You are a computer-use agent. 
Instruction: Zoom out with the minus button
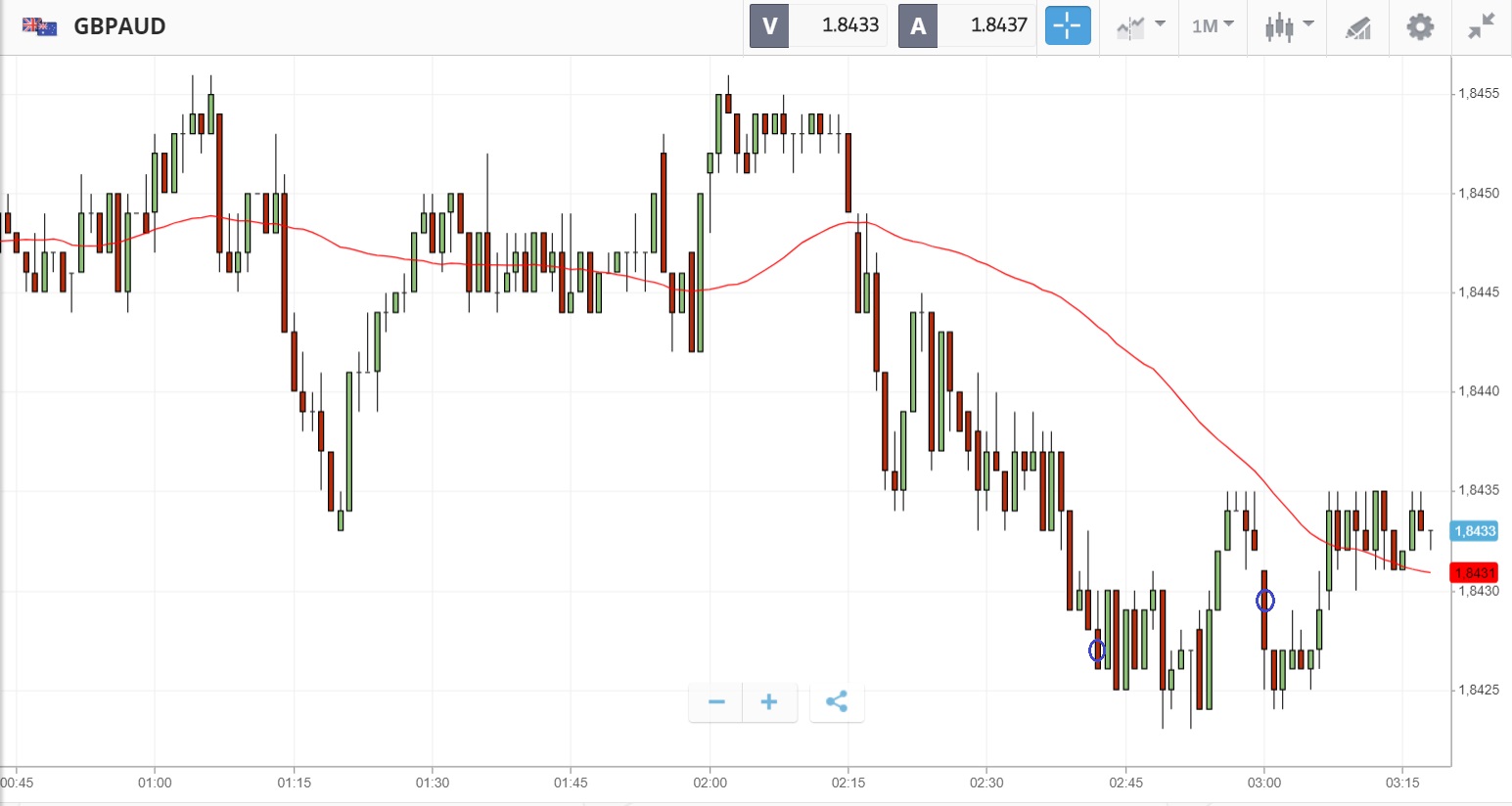pos(716,702)
